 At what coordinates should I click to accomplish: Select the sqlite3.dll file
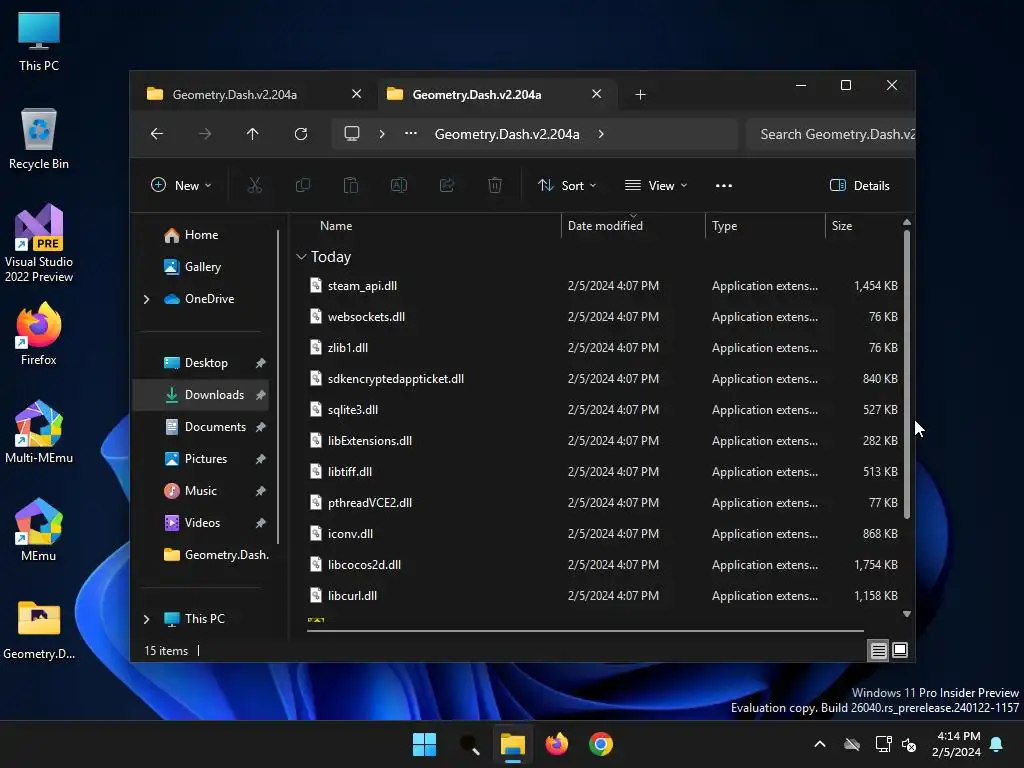tap(603, 410)
